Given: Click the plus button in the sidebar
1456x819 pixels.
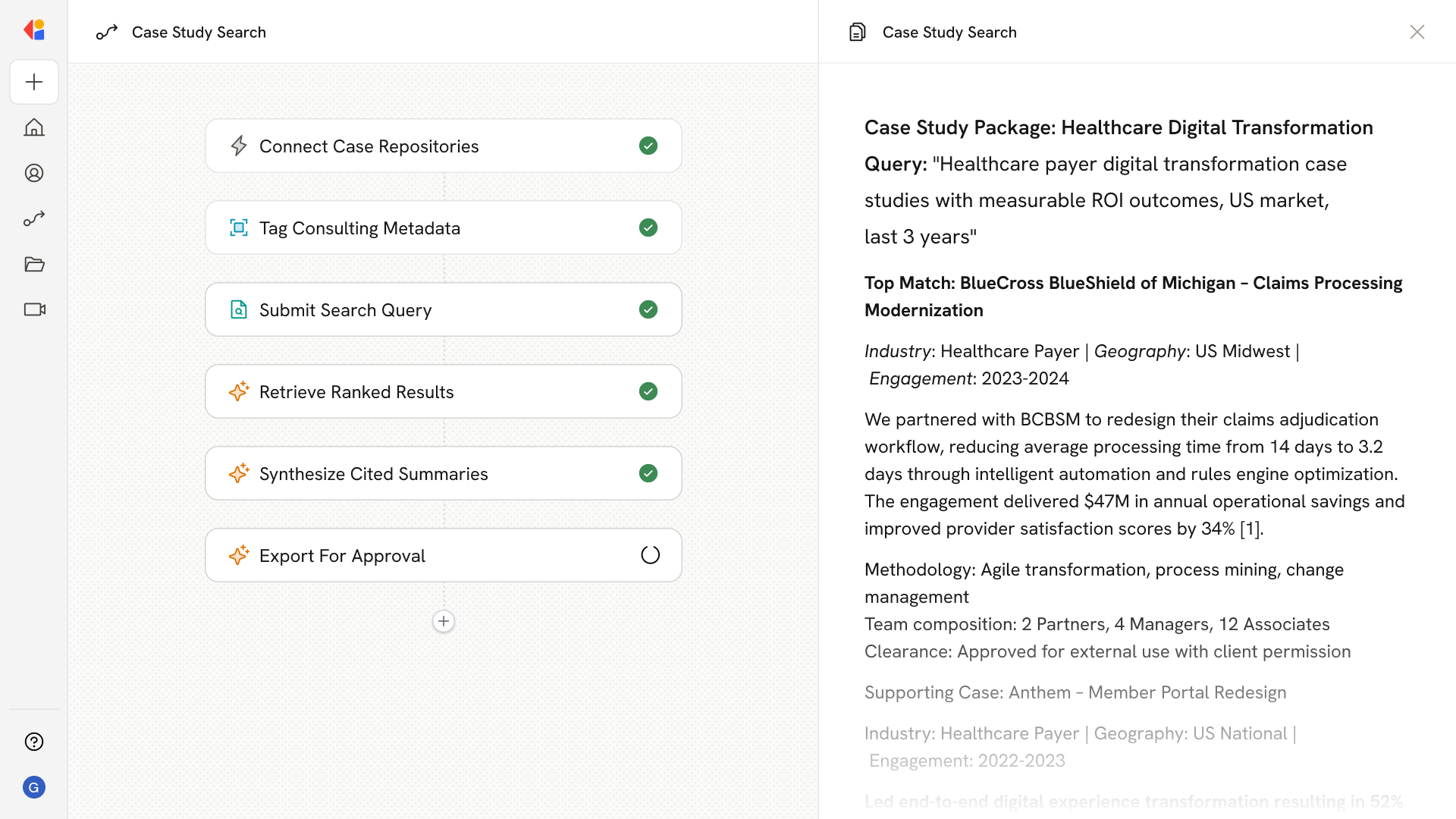Looking at the screenshot, I should tap(34, 82).
